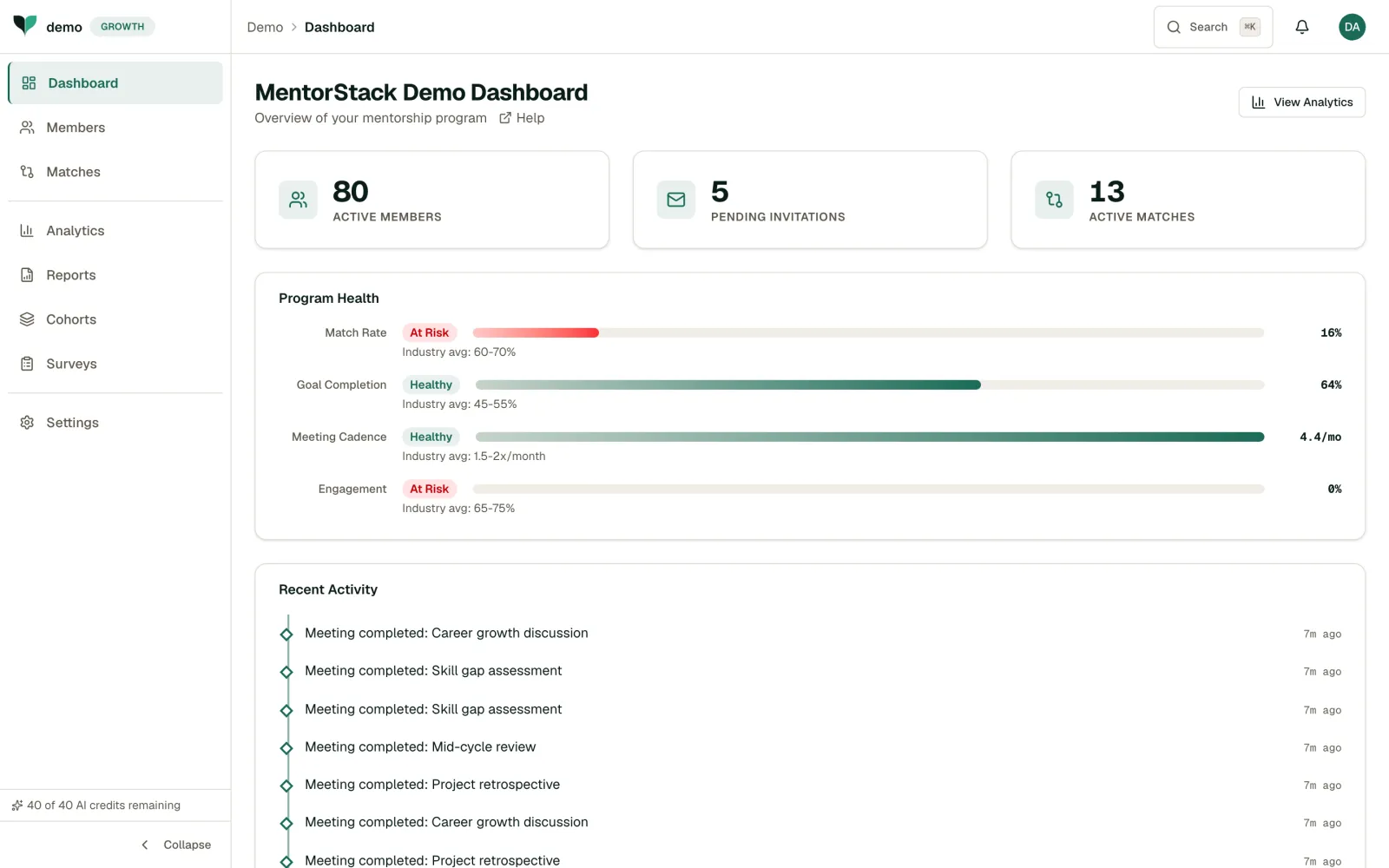Click 'Industry avg: 45-55%' text

coord(459,404)
